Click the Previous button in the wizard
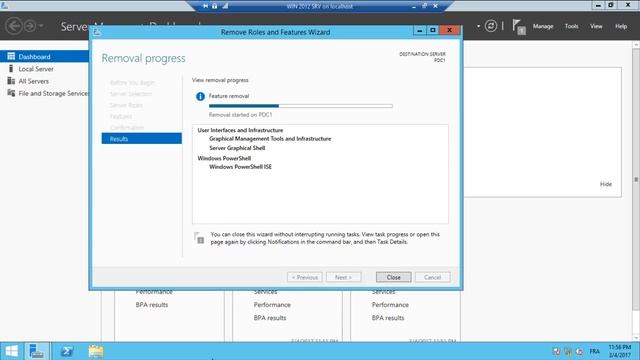Viewport: 640px width, 360px height. click(x=304, y=277)
